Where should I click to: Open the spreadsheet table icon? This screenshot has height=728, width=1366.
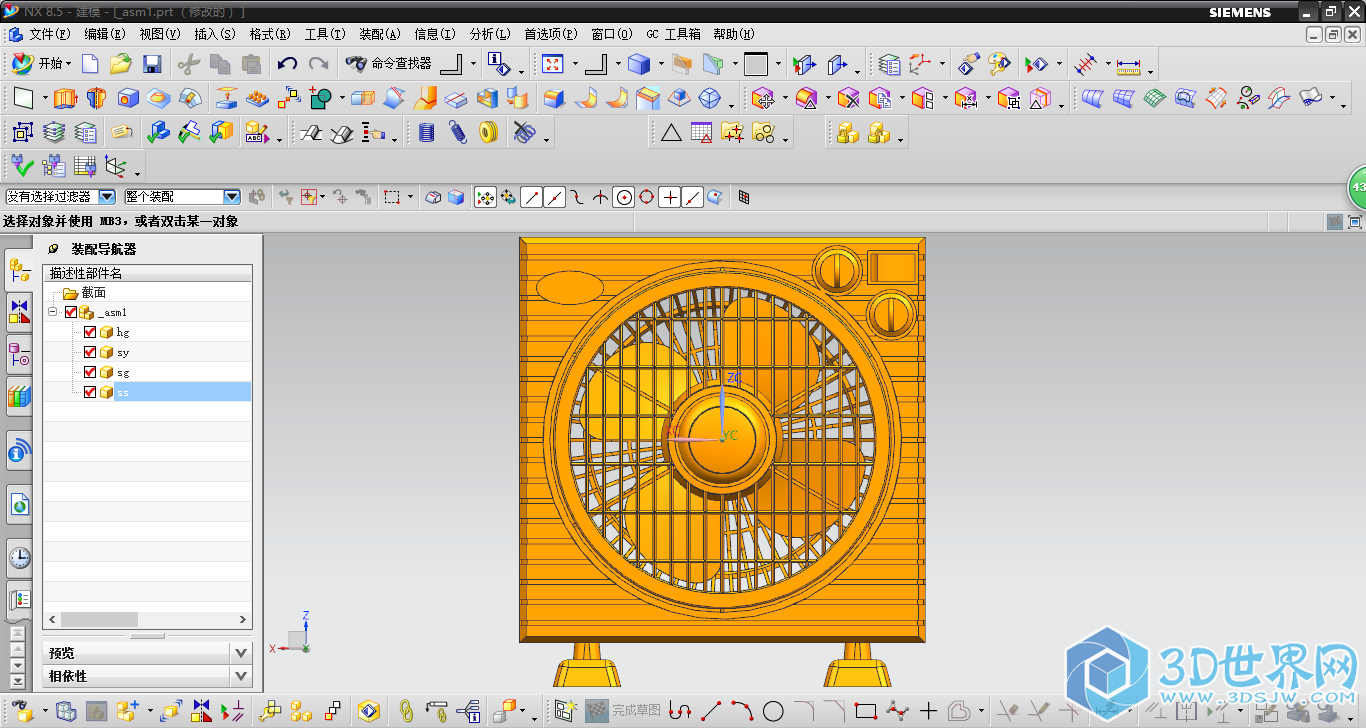coord(701,132)
